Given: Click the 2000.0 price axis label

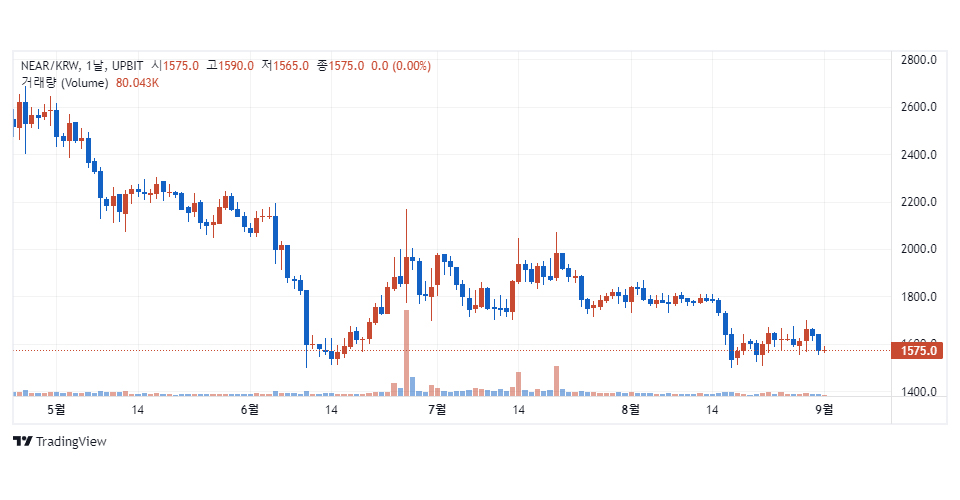Looking at the screenshot, I should (917, 249).
